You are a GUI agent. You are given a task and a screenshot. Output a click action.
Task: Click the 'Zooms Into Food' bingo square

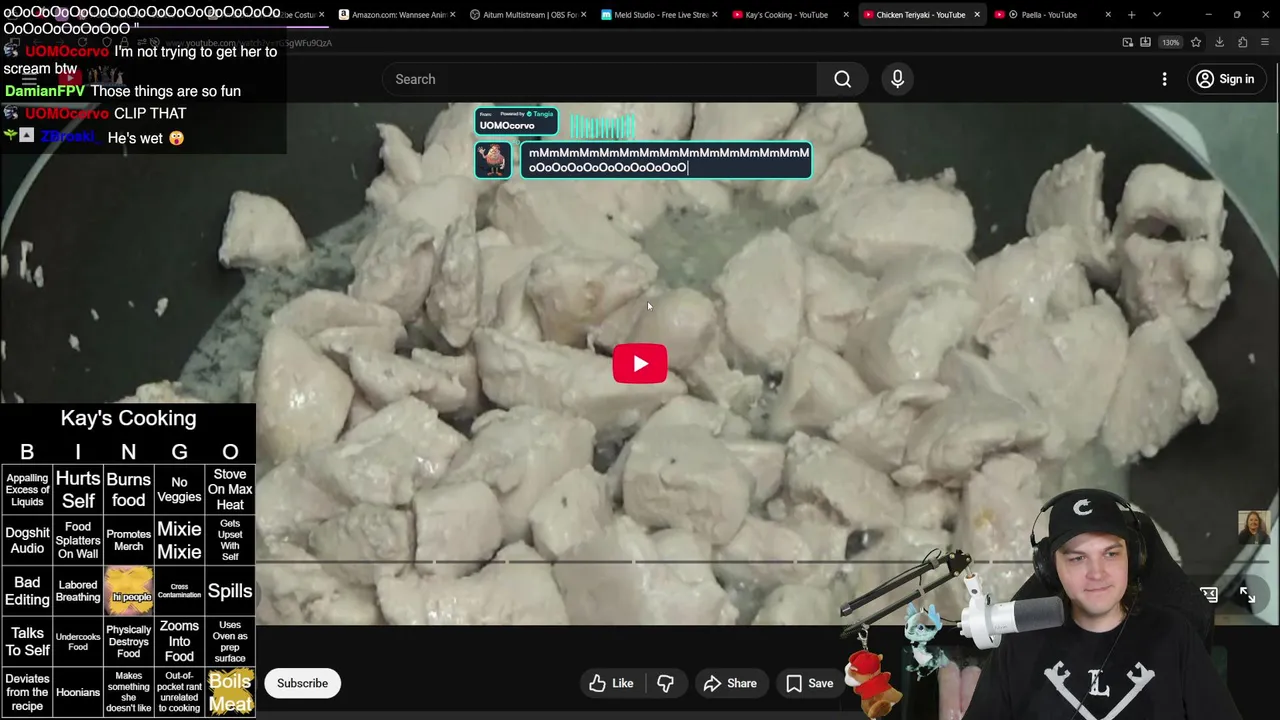coord(179,641)
